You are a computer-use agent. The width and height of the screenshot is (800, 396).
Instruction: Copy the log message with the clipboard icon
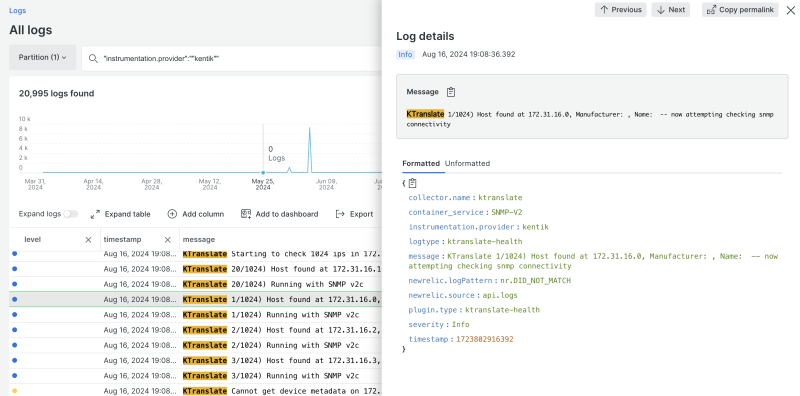coord(451,92)
